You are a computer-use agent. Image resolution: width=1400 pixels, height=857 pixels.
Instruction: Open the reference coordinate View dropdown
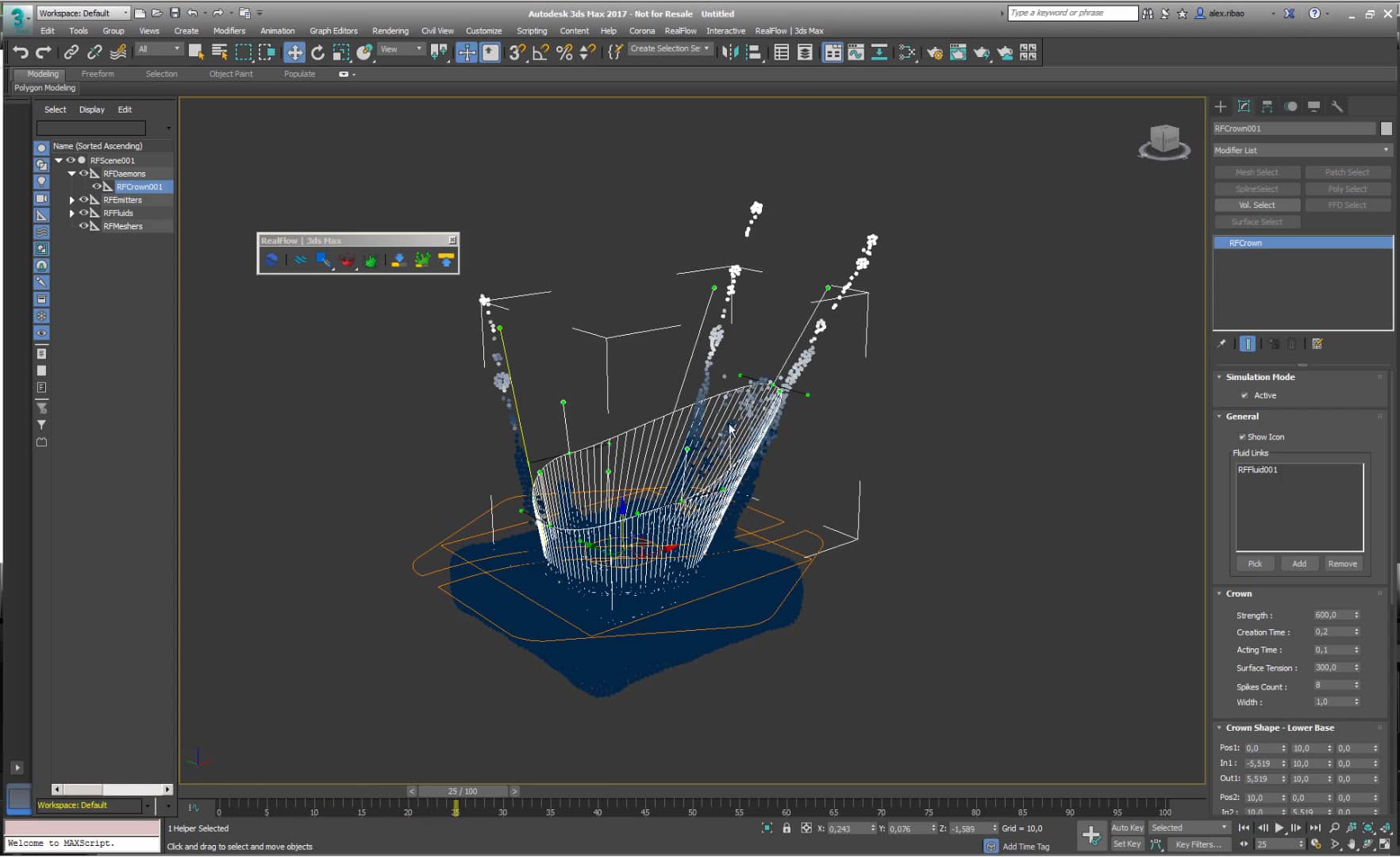[402, 49]
